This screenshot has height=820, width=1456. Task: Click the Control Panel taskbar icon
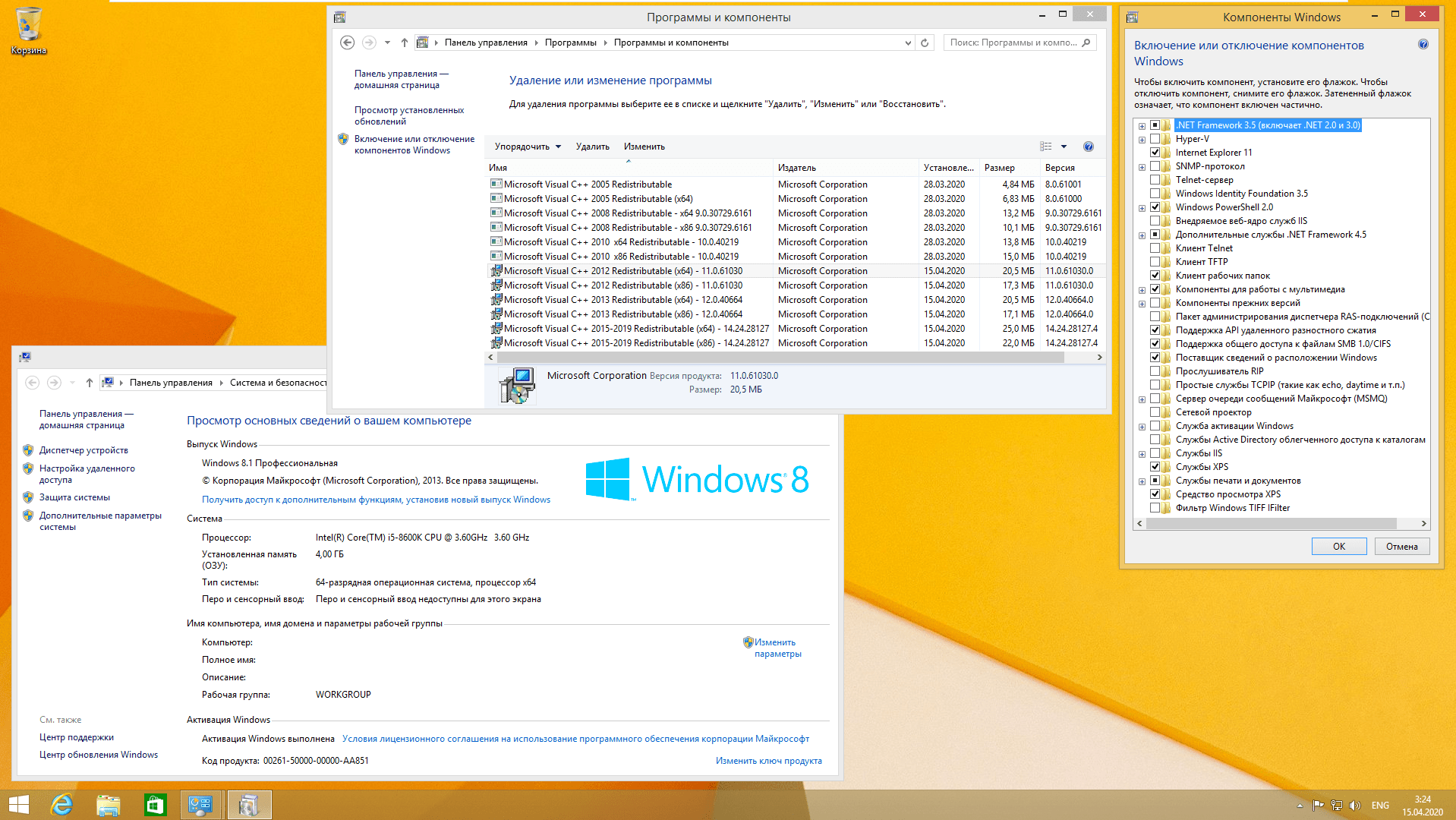tap(201, 805)
